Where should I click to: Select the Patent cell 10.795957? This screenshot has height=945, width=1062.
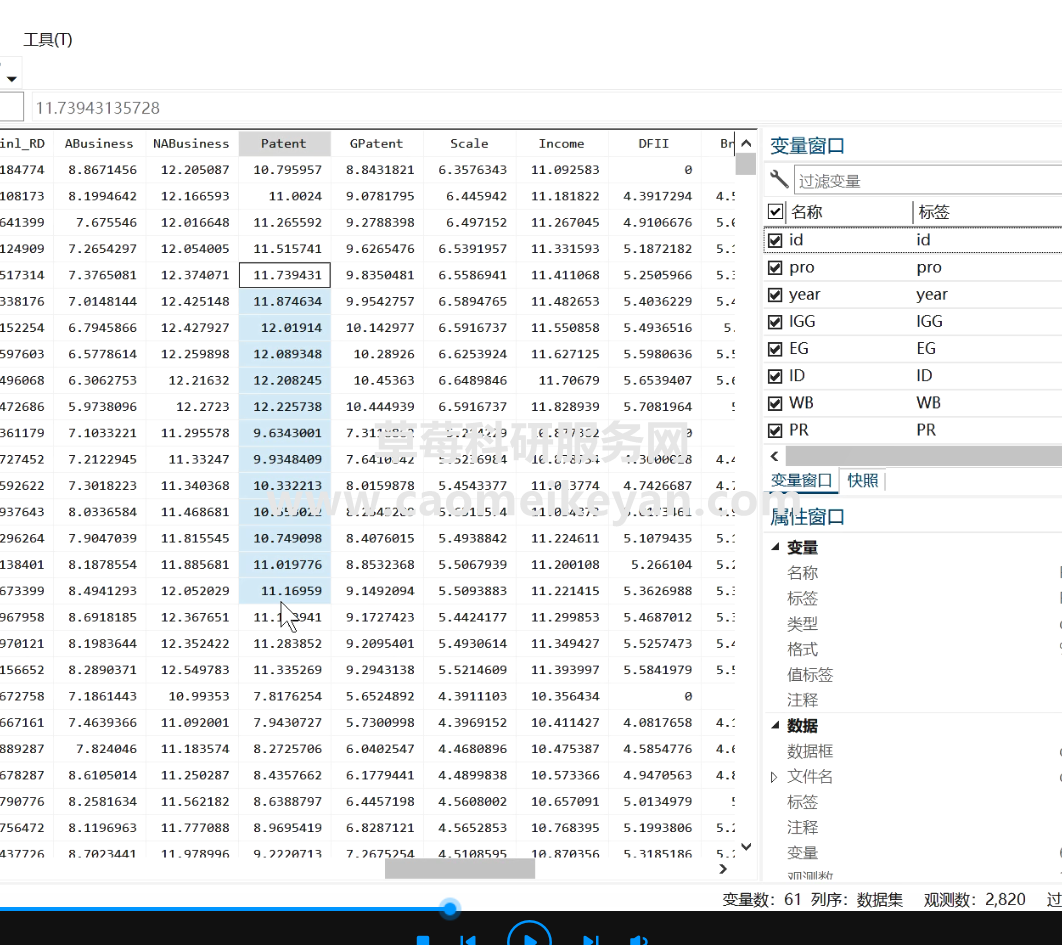point(285,169)
